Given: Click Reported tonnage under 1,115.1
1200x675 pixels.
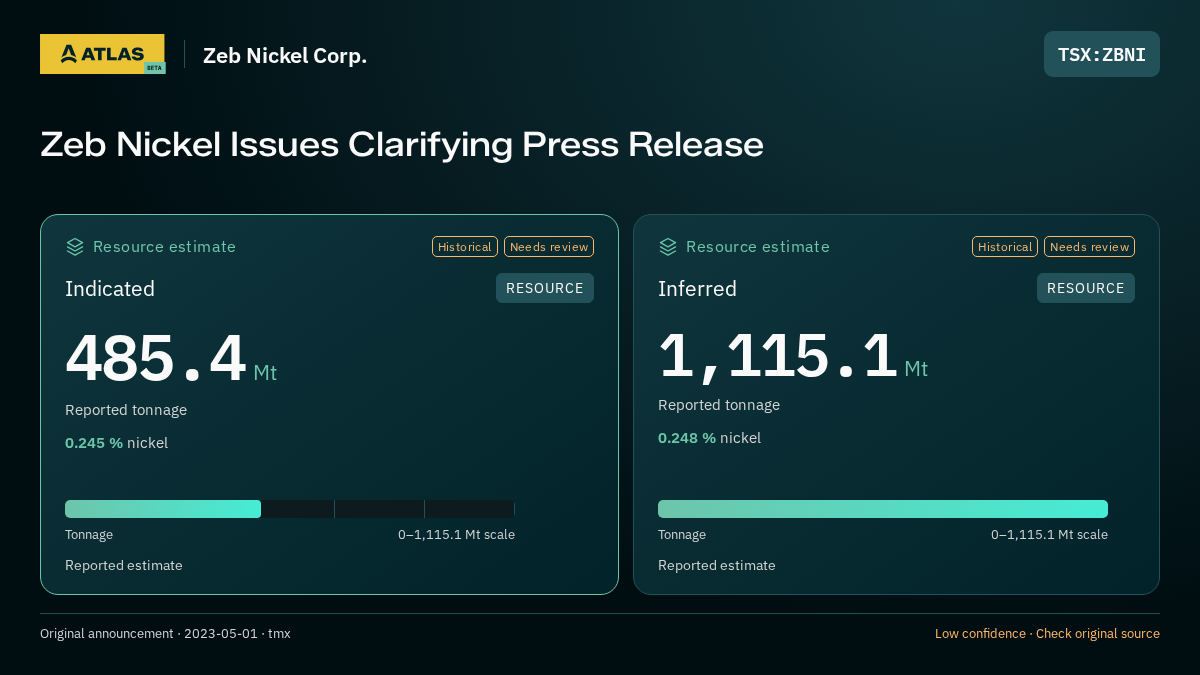Looking at the screenshot, I should tap(719, 405).
